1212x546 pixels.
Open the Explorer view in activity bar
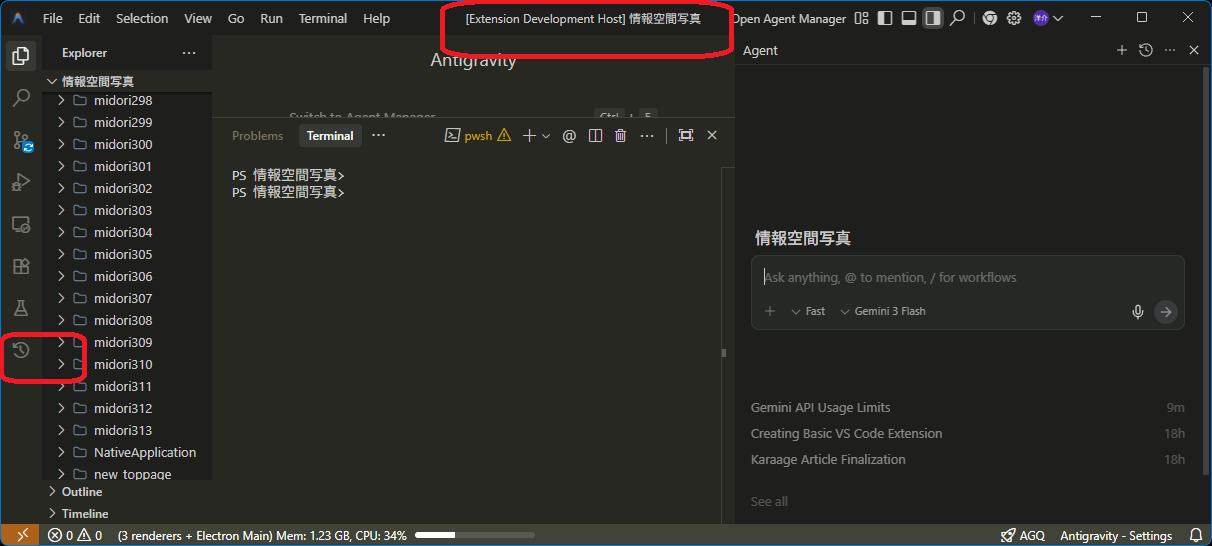coord(20,56)
